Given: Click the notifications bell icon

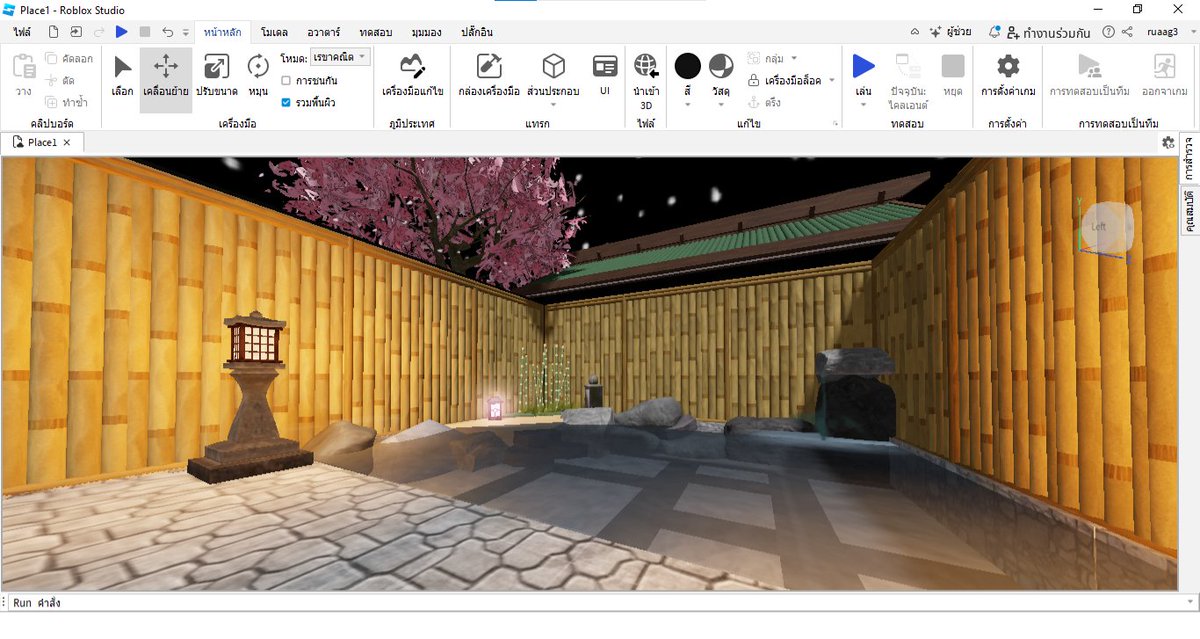Looking at the screenshot, I should click(x=995, y=32).
